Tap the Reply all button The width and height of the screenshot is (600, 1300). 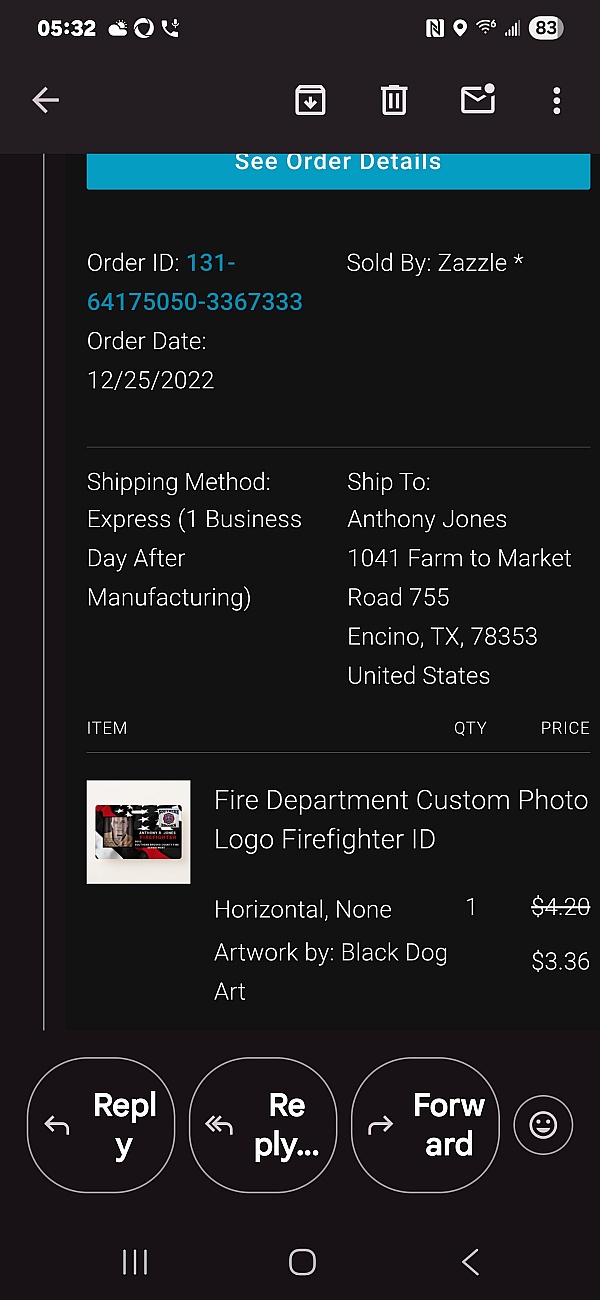tap(263, 1125)
